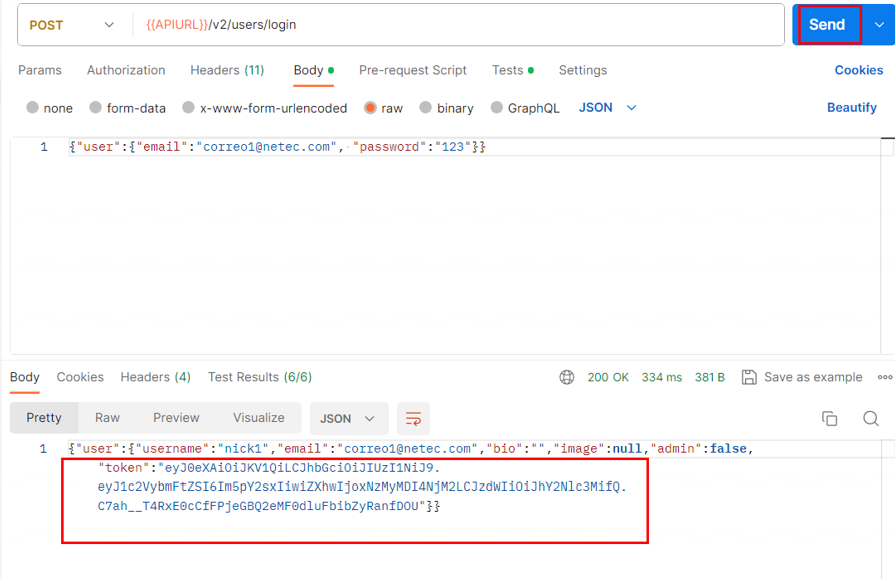Open the Pre-request Script tab
Image resolution: width=895 pixels, height=579 pixels.
413,70
